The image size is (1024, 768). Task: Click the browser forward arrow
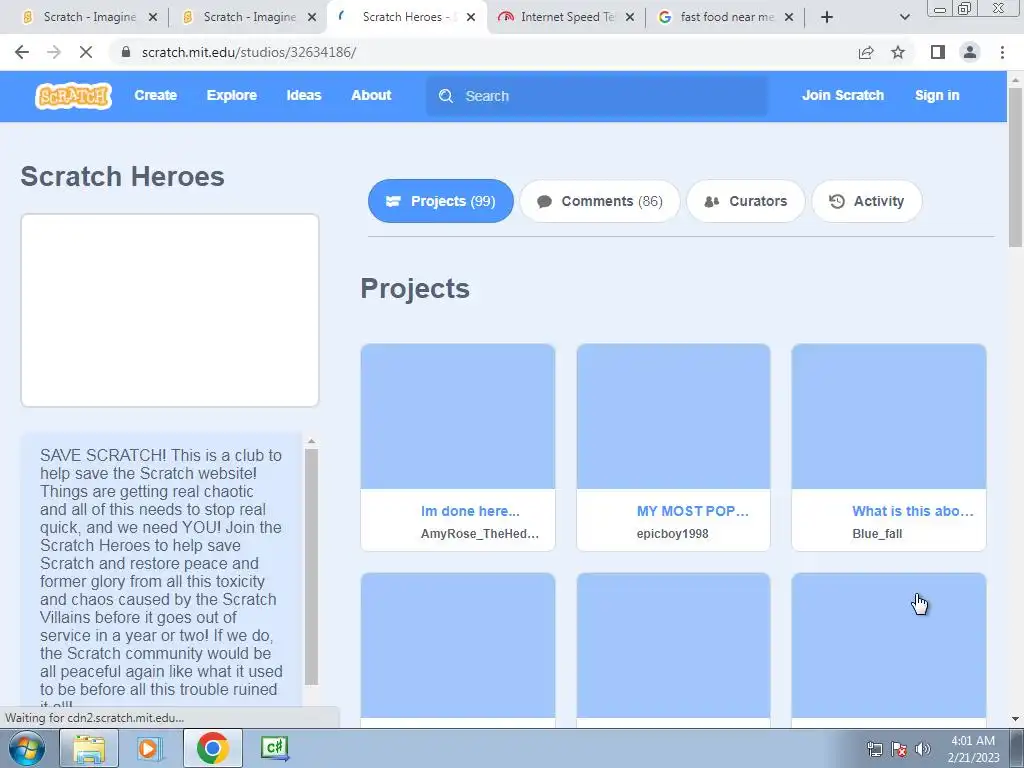click(54, 52)
